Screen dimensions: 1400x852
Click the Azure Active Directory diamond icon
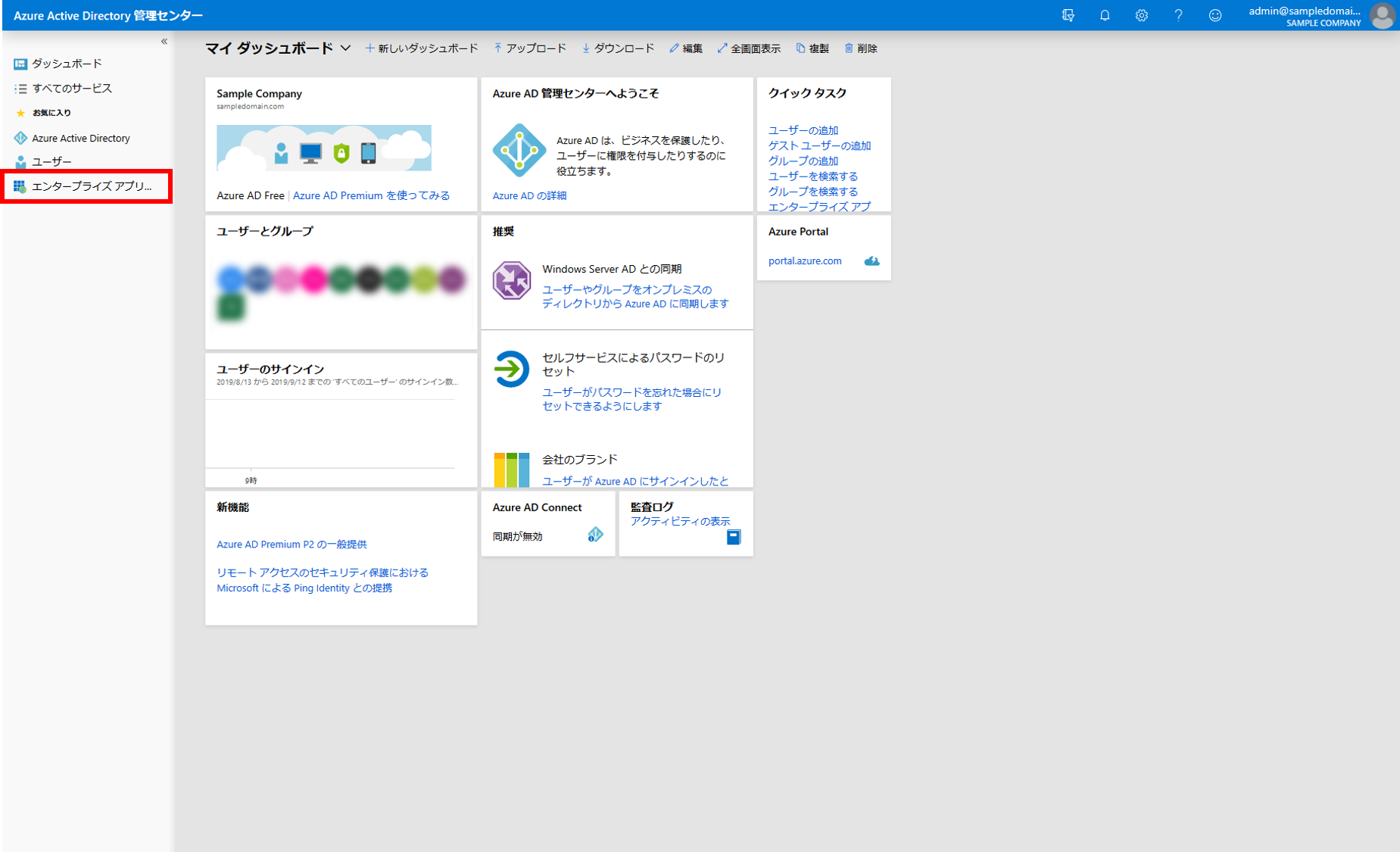pyautogui.click(x=20, y=138)
